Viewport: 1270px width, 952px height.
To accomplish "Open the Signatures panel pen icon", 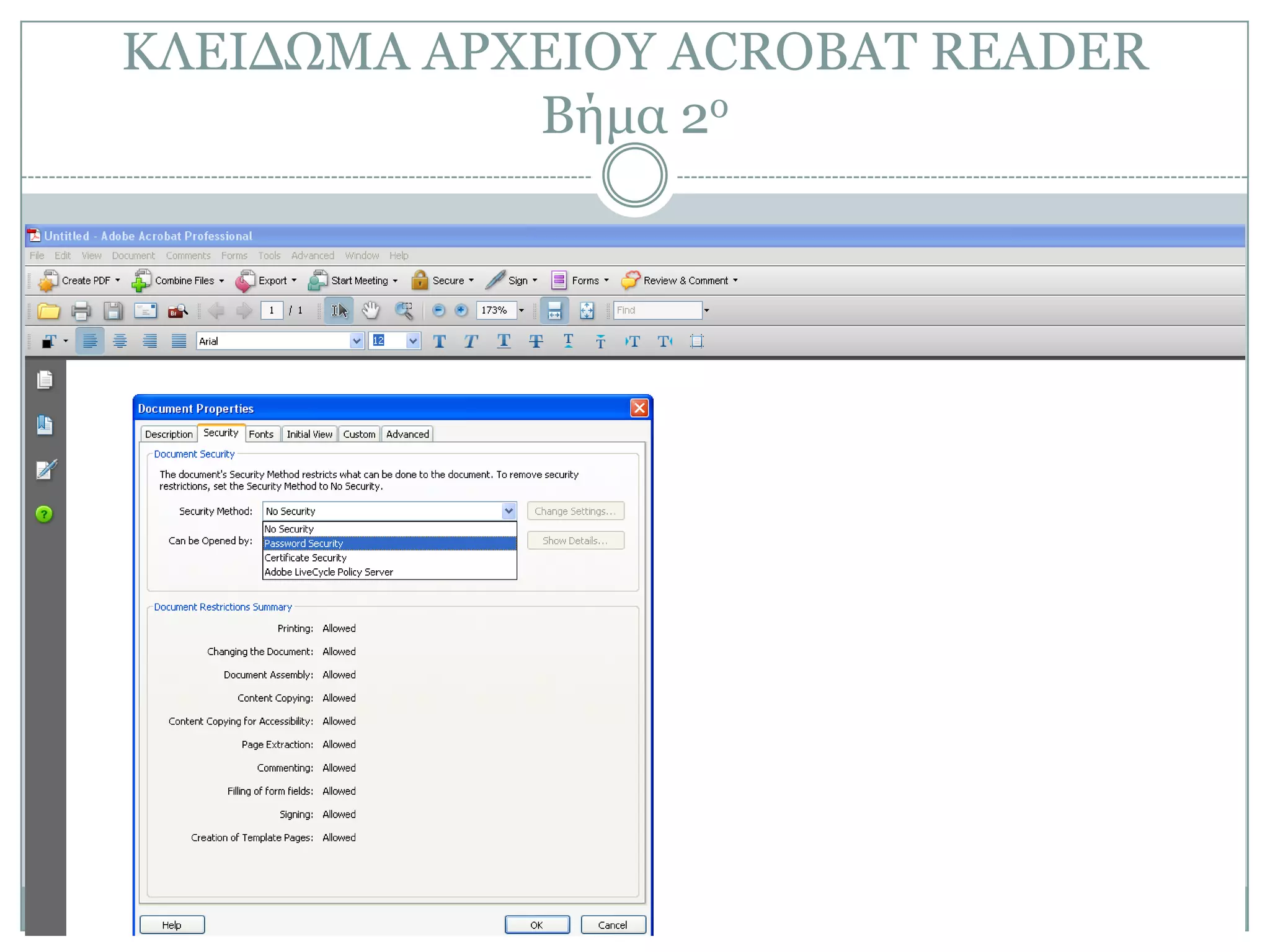I will (46, 470).
